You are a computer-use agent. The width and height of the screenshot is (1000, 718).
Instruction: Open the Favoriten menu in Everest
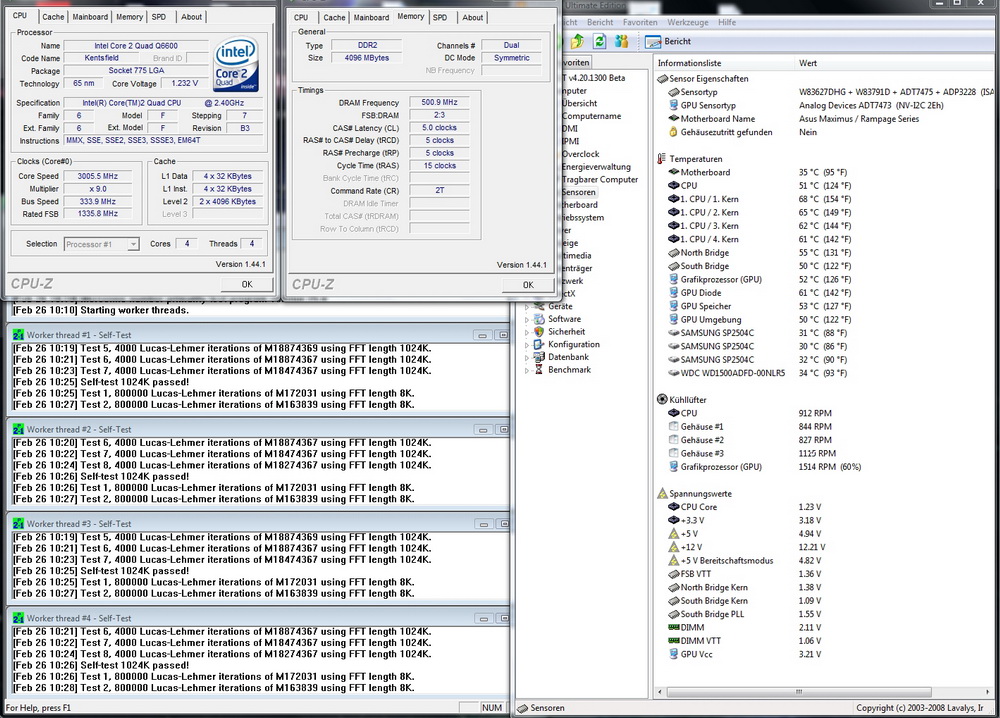pos(640,22)
